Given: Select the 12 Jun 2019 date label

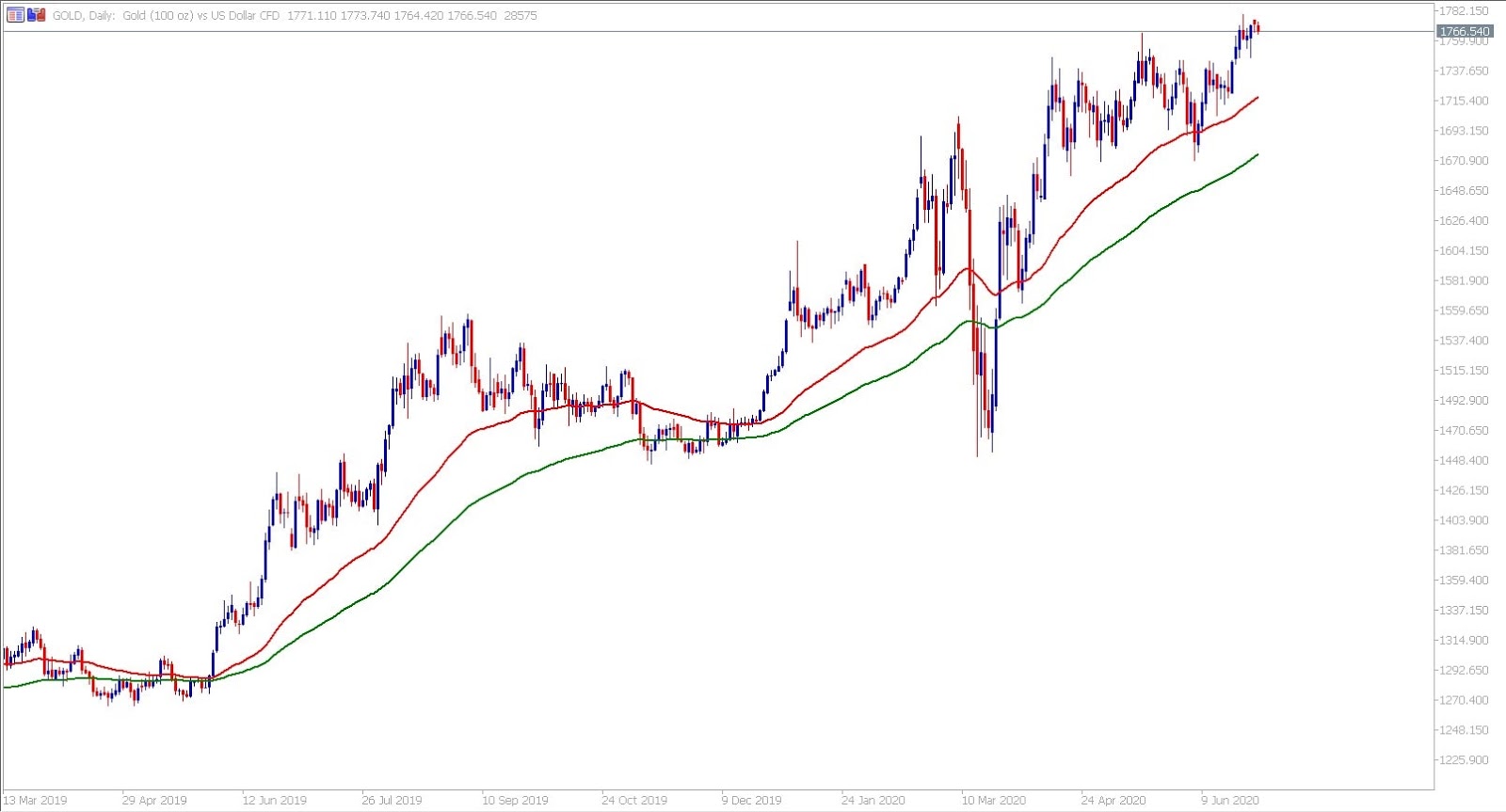Looking at the screenshot, I should [275, 801].
